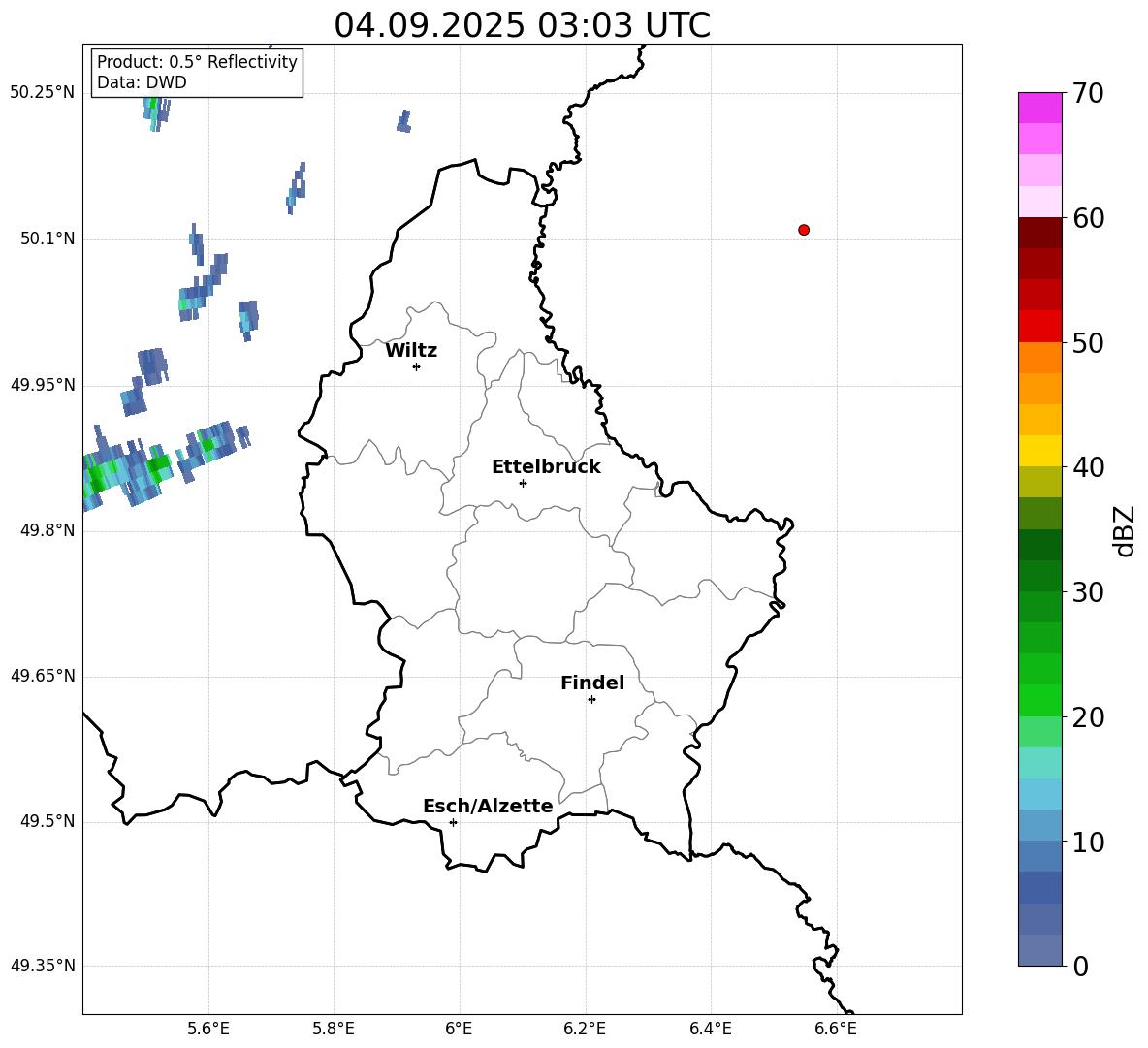Viewport: 1148px width, 1048px height.
Task: Click the title 04.09.2025 03:03 UTC
Action: [x=522, y=25]
